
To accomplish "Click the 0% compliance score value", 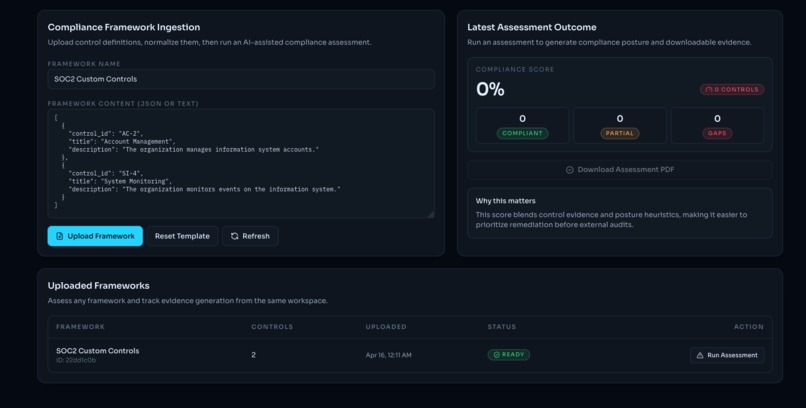I will pyautogui.click(x=490, y=89).
